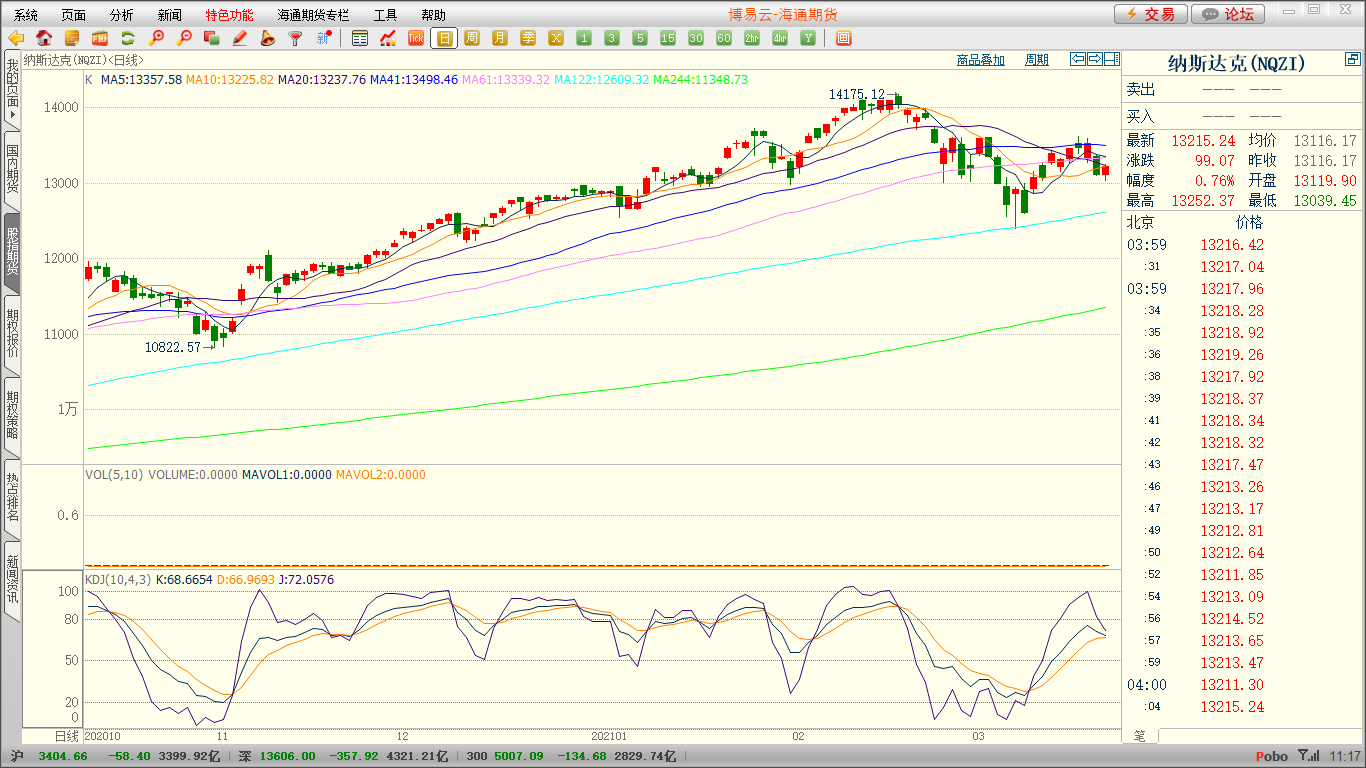Open 工具 menu

pyautogui.click(x=385, y=15)
